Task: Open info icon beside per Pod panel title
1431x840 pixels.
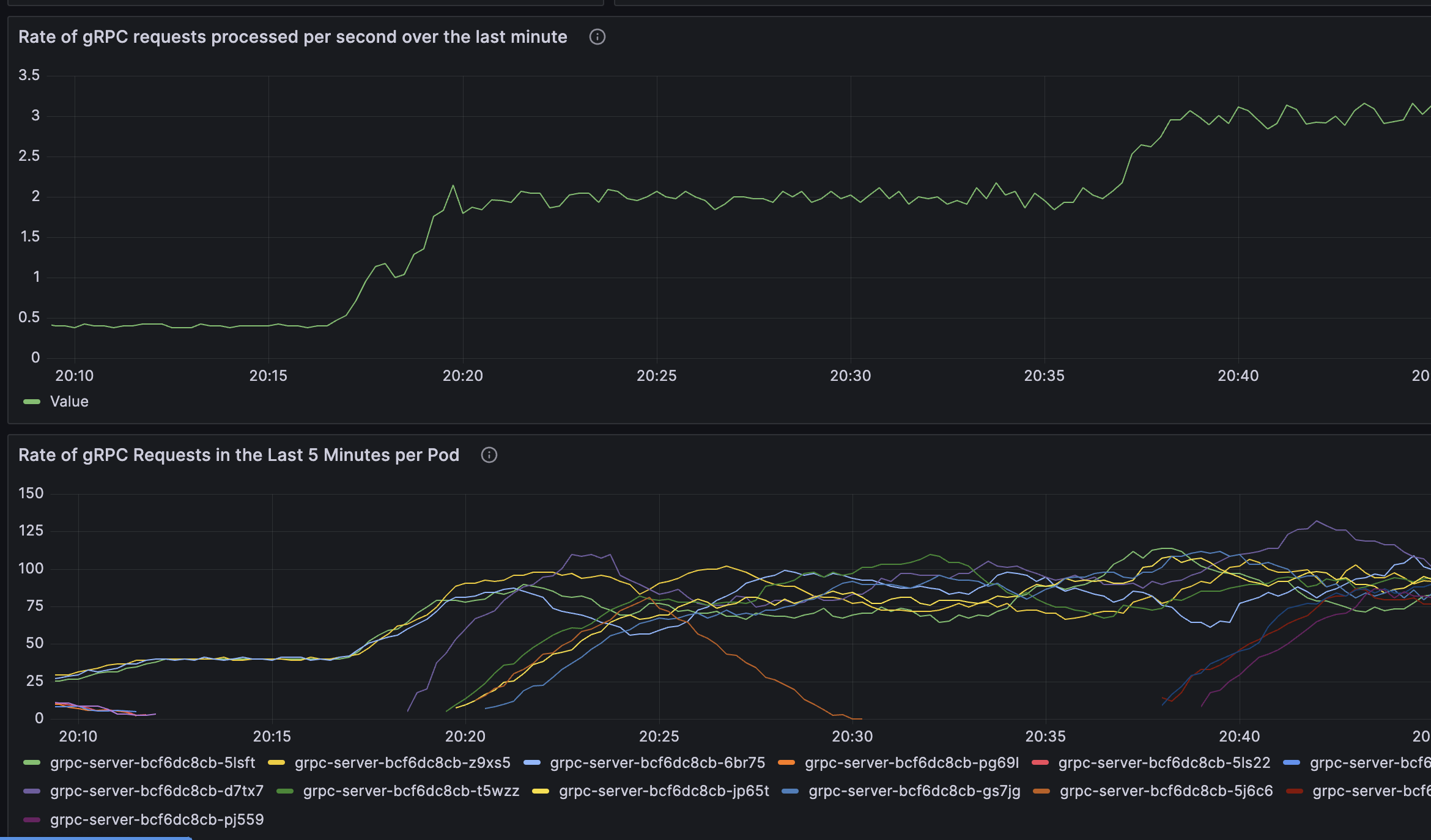Action: coord(489,455)
